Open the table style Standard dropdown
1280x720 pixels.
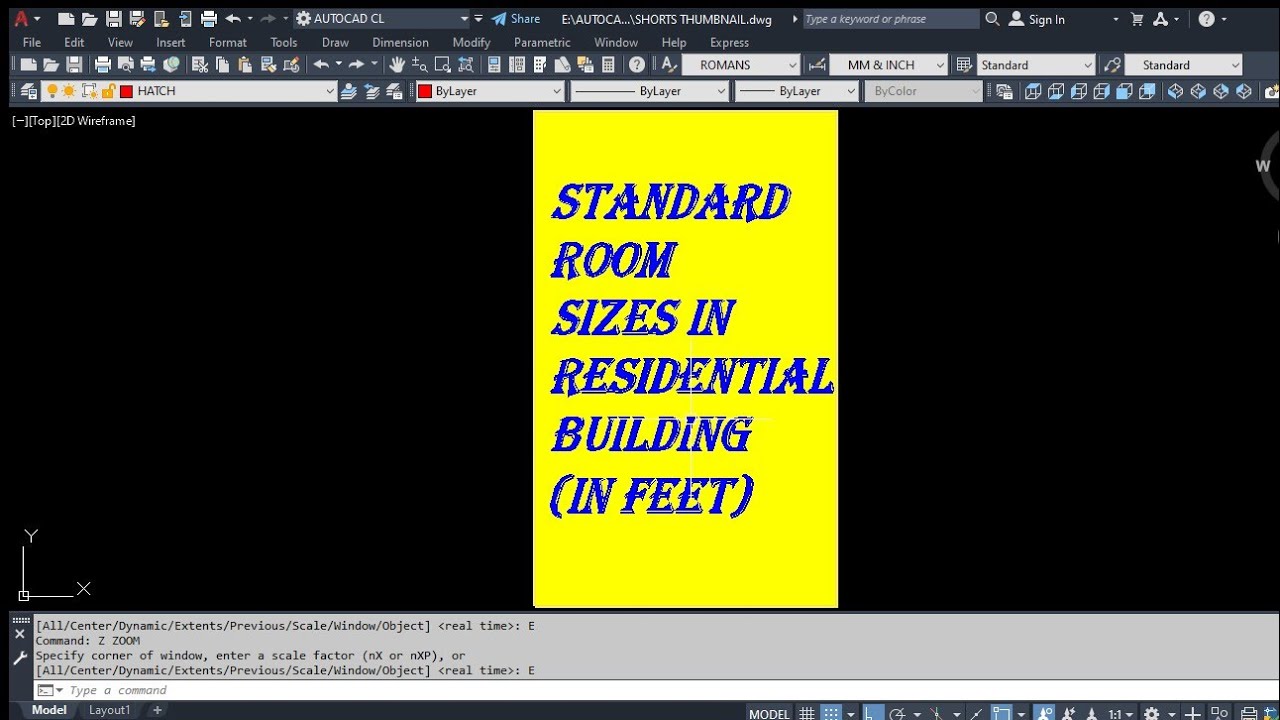coord(1036,65)
